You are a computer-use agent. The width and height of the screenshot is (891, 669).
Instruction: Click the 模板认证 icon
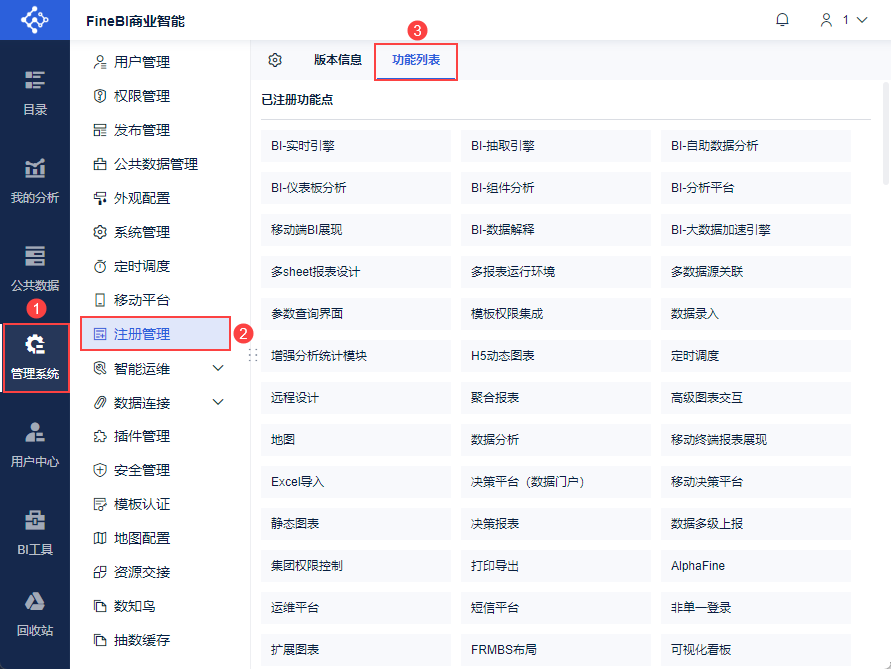[100, 504]
